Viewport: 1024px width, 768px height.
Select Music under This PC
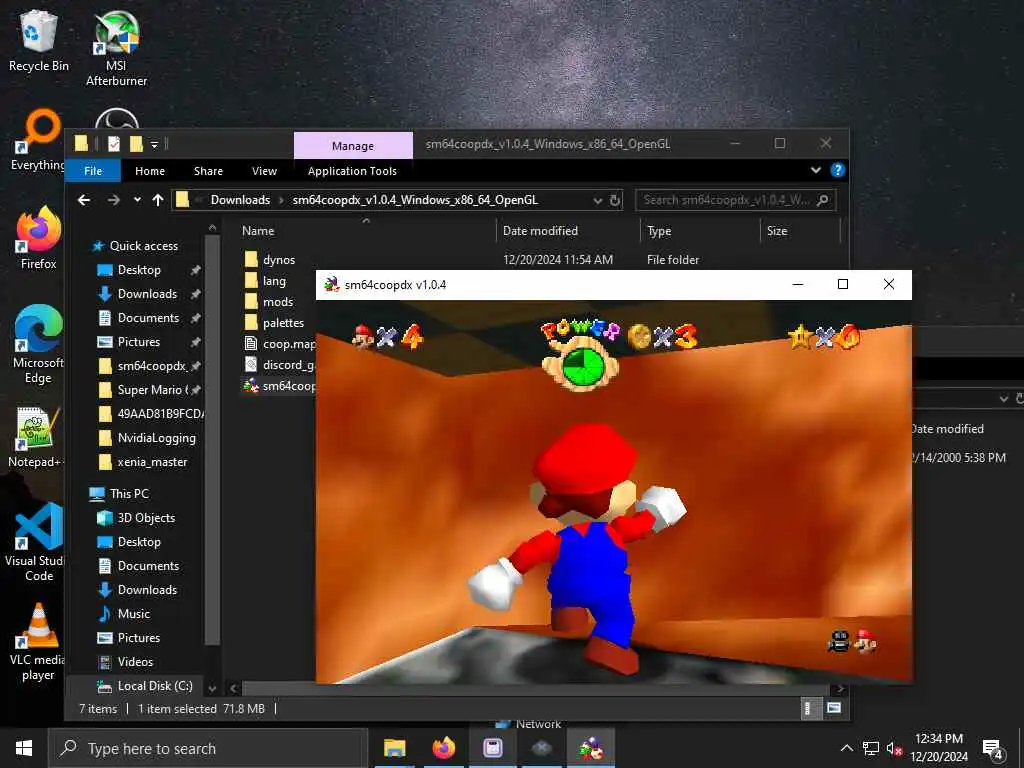(134, 614)
